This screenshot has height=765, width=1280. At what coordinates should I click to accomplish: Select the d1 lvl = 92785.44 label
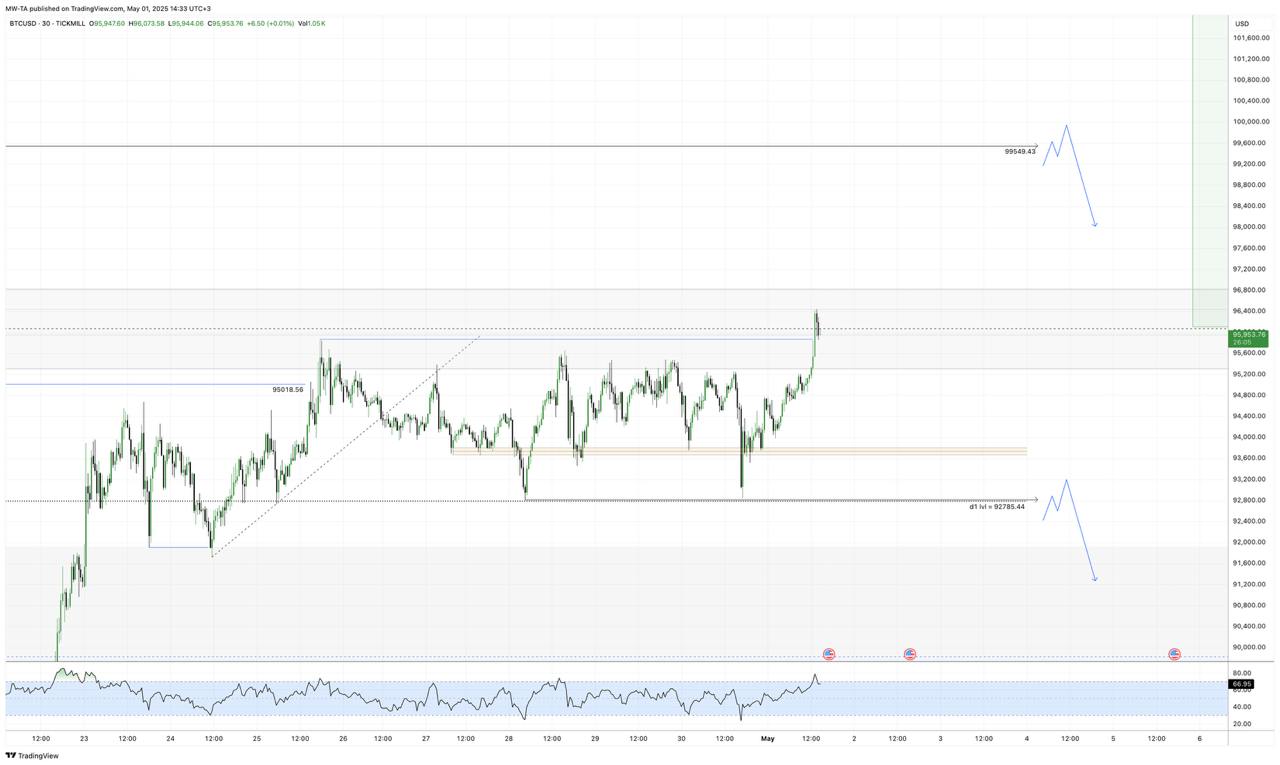[996, 507]
